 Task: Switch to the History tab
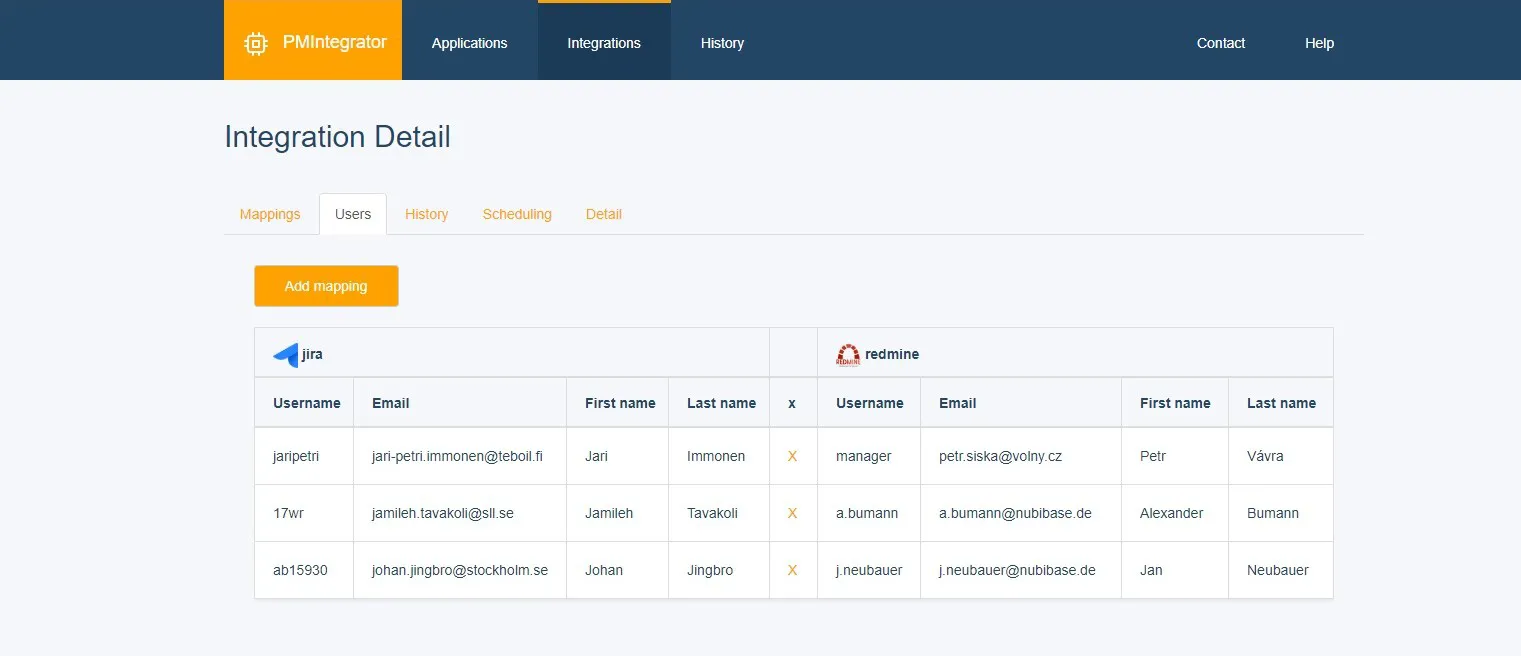click(x=426, y=213)
